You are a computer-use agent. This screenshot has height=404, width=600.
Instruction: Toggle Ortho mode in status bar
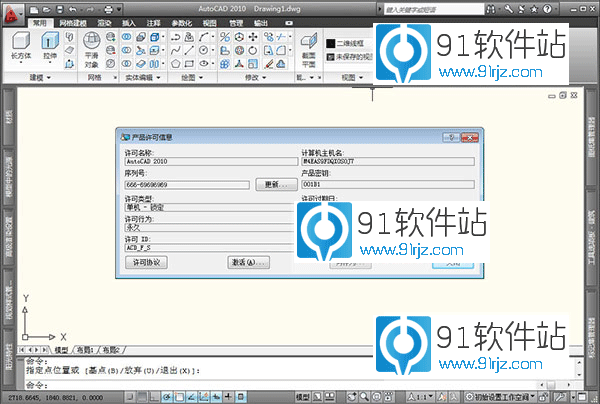coord(155,397)
